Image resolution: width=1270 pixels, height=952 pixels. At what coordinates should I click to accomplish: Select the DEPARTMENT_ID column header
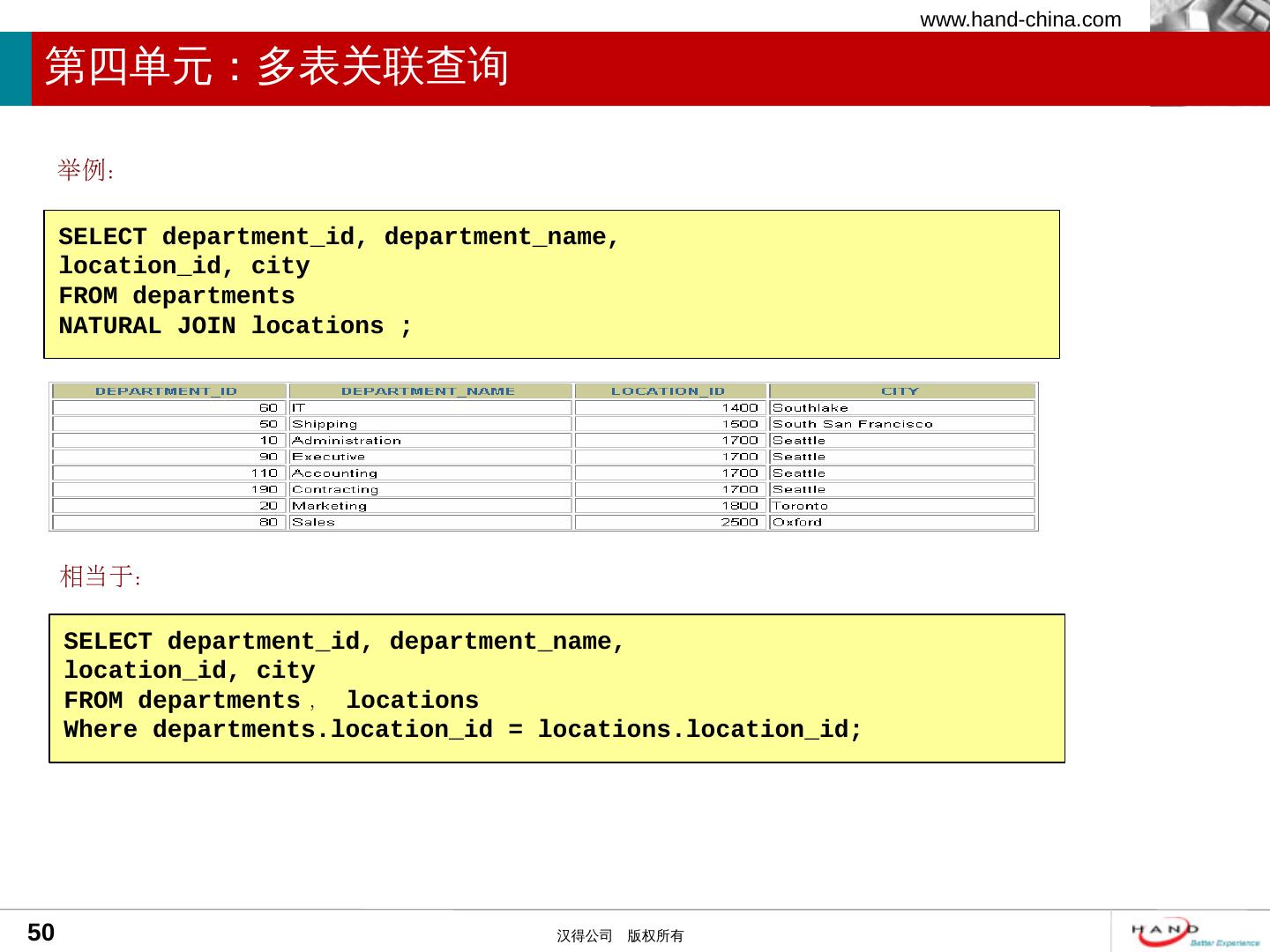coord(167,391)
